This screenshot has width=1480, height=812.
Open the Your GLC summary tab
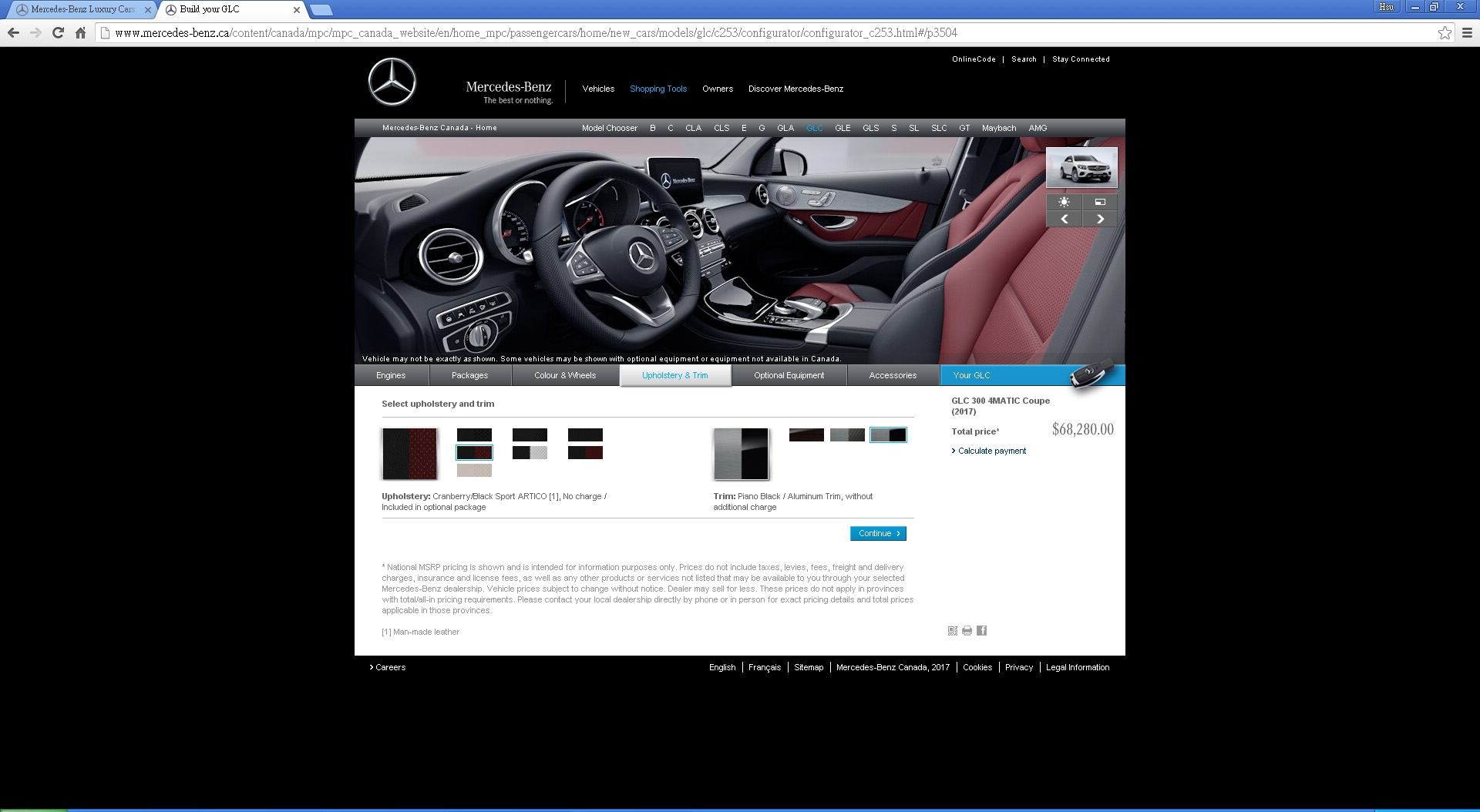tap(1032, 375)
